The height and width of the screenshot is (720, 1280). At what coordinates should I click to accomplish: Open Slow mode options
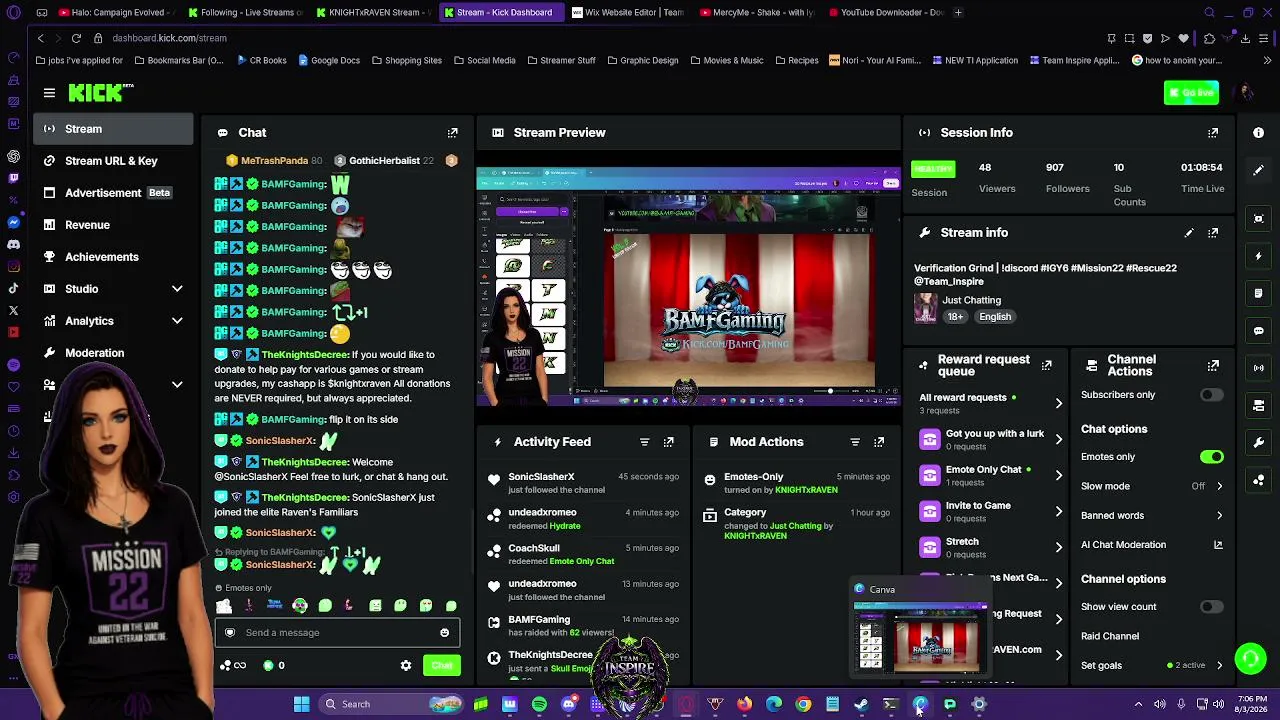pyautogui.click(x=1152, y=486)
